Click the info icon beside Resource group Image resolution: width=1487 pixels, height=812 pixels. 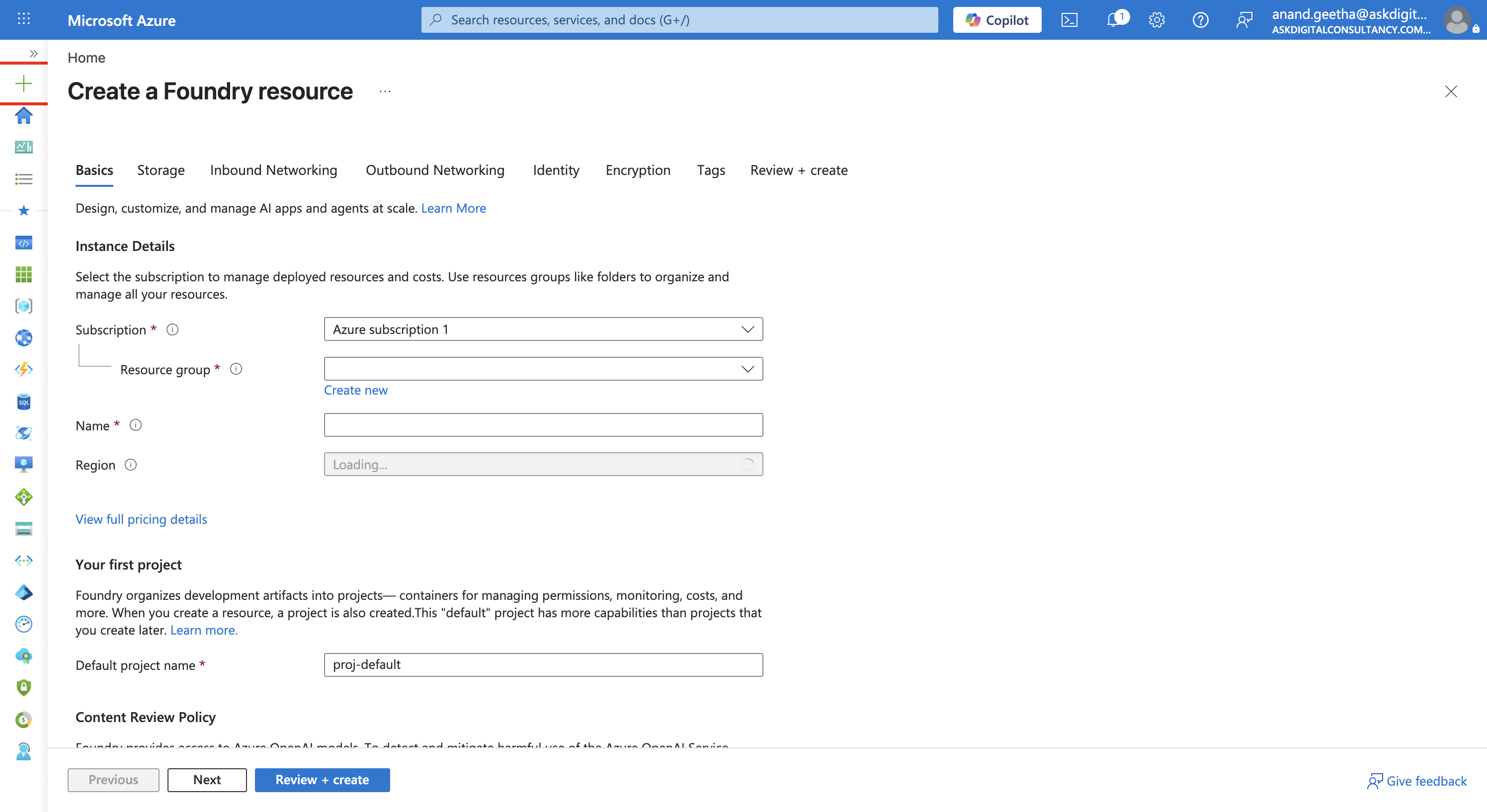[236, 369]
